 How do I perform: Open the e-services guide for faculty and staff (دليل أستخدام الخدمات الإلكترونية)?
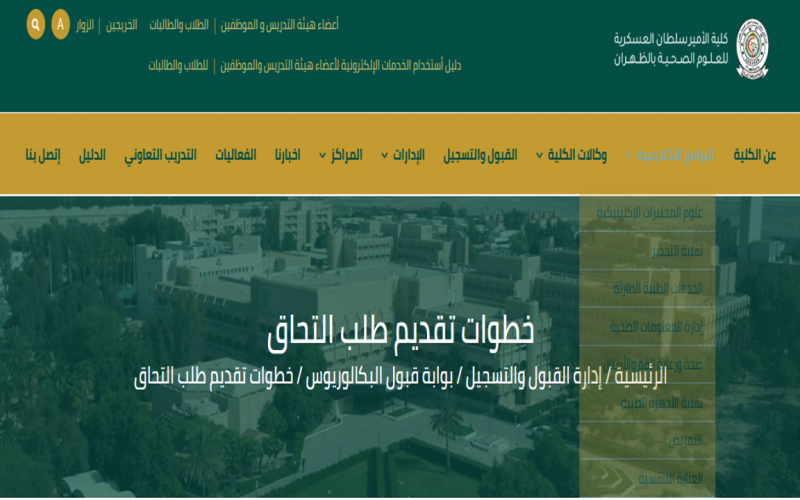coord(341,65)
